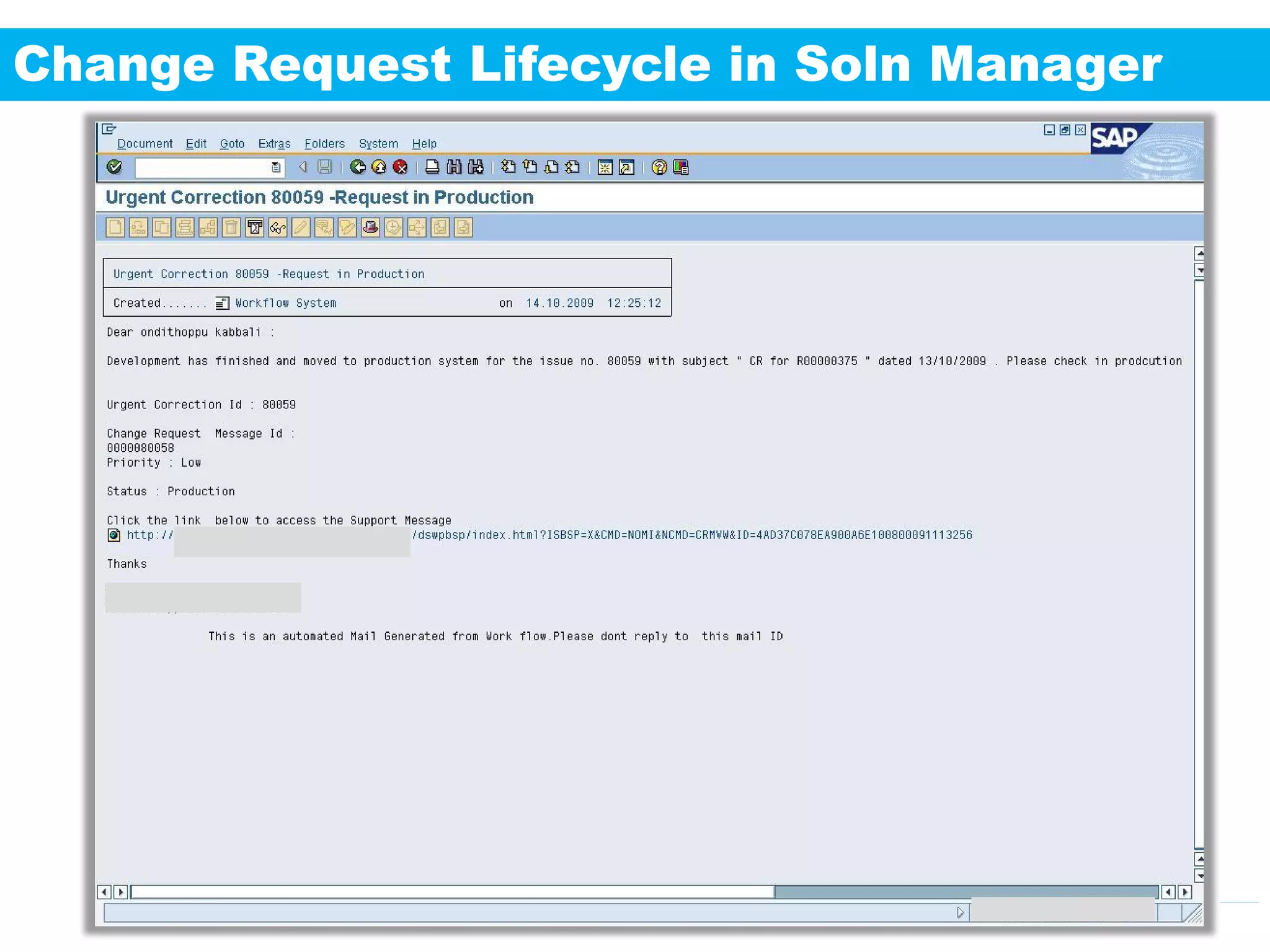Collapse the command field with the triangle
Image resolution: width=1270 pixels, height=952 pixels.
303,167
